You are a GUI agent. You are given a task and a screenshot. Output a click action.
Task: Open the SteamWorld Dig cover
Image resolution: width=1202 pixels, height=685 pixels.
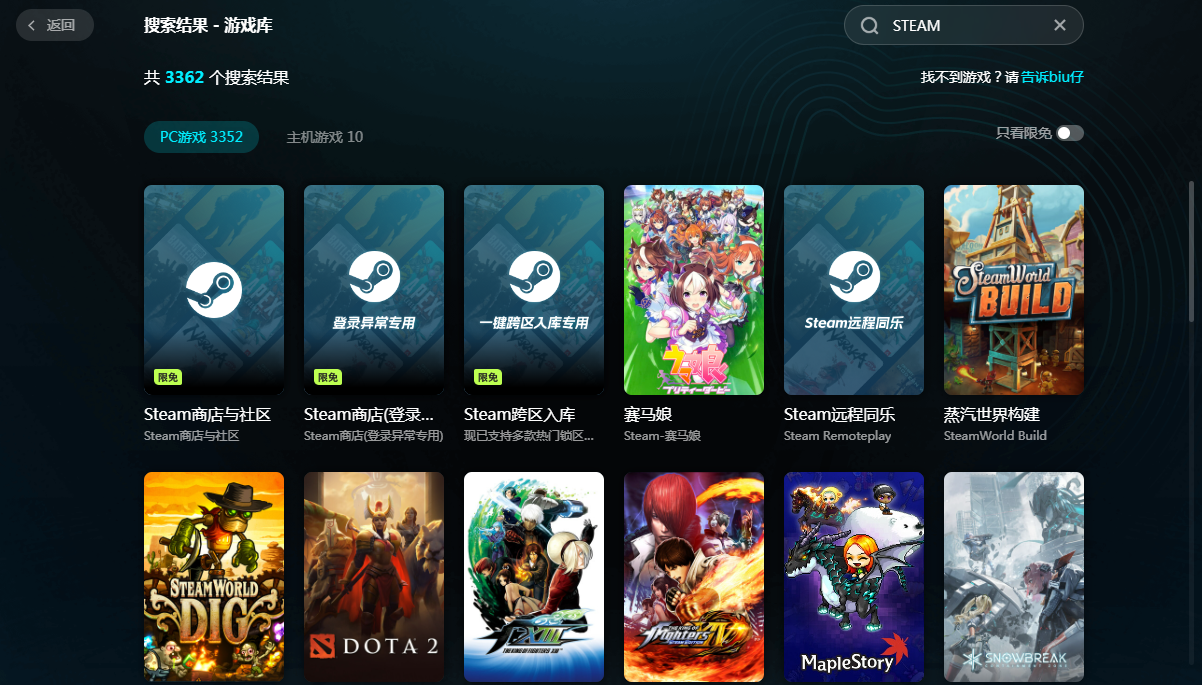point(214,577)
